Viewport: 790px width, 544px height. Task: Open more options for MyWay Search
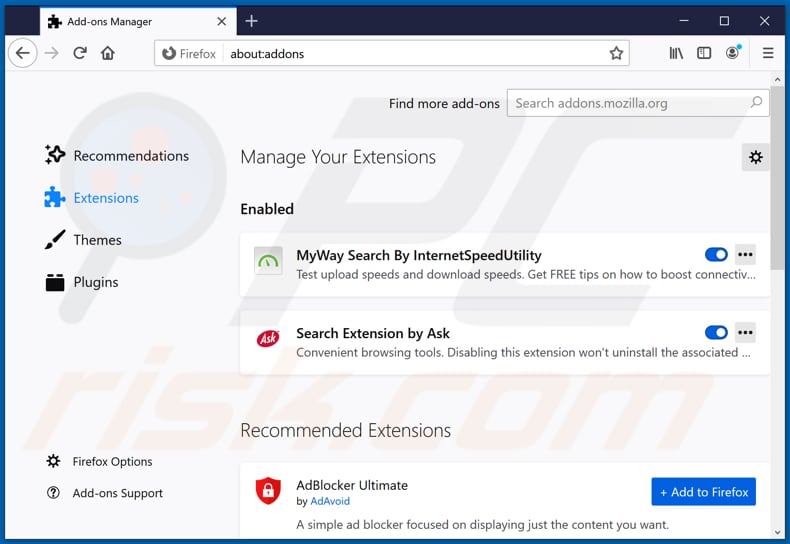(x=745, y=254)
